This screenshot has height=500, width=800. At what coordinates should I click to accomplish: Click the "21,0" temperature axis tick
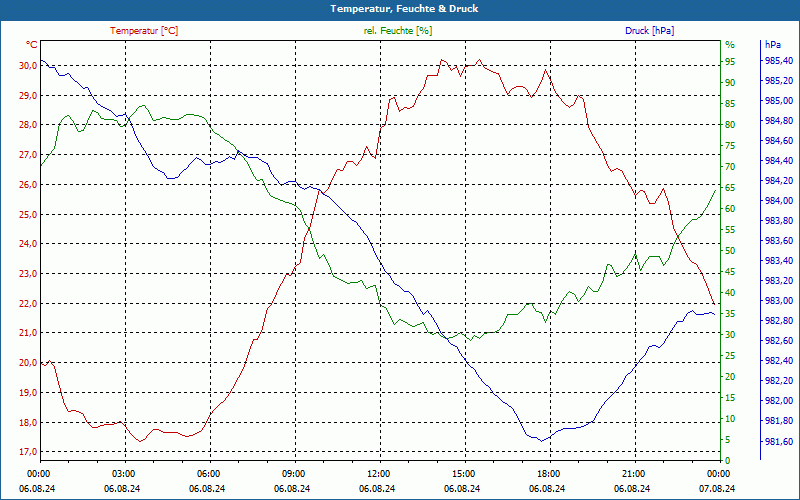pyautogui.click(x=28, y=333)
